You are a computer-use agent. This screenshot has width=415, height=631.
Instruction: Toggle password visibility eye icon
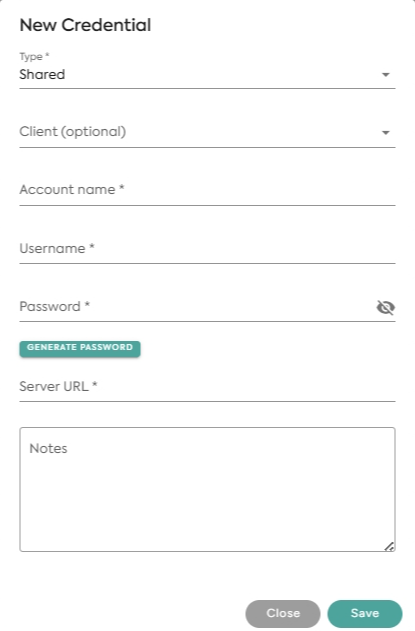[x=385, y=307]
